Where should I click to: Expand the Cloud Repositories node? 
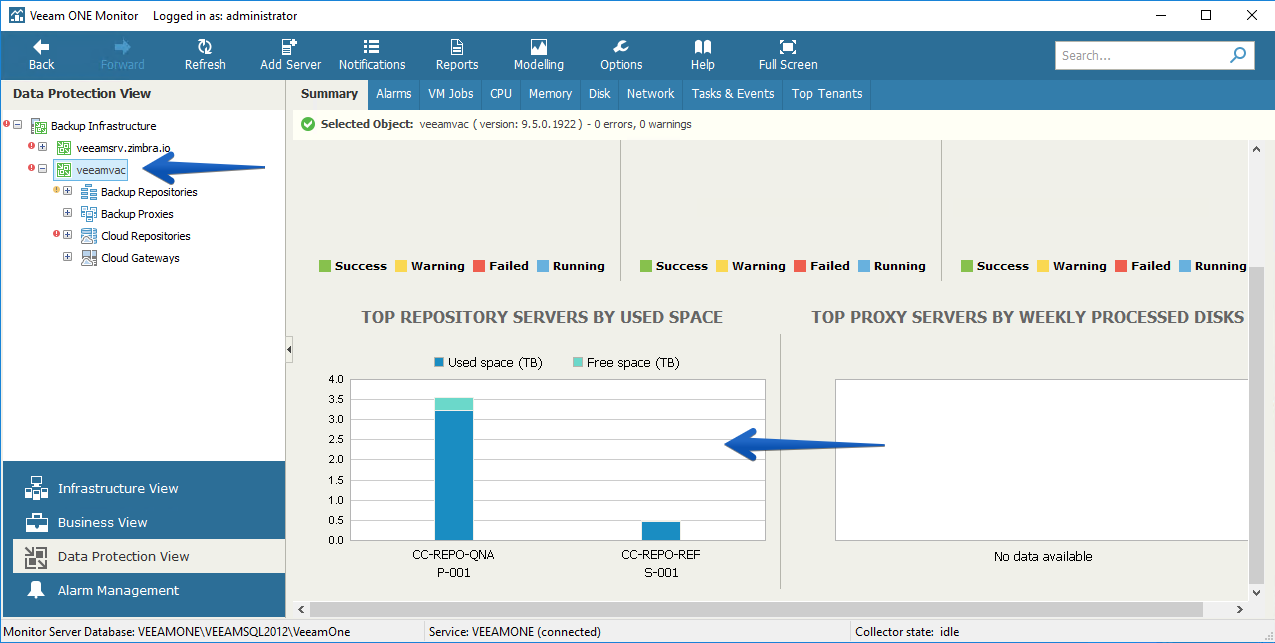point(68,235)
